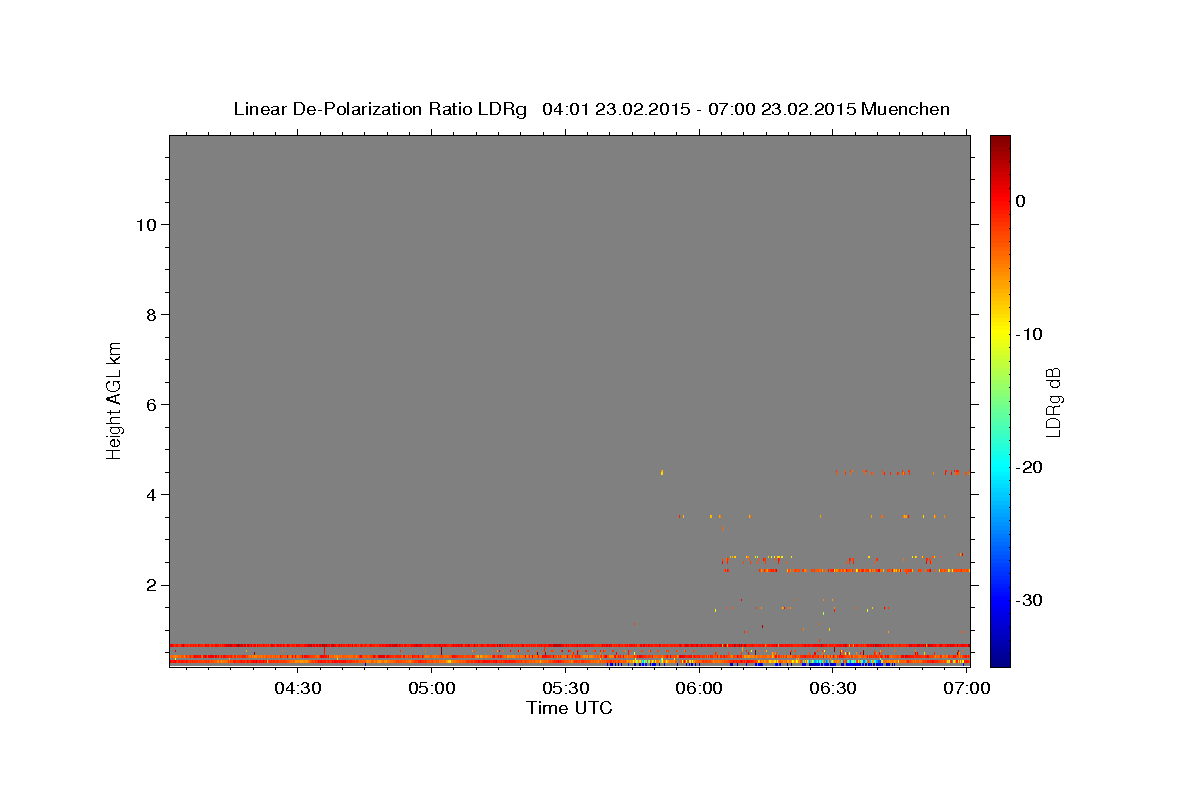Click the 'Time UTC' axis label
Viewport: 1200px width, 800px height.
[x=569, y=708]
